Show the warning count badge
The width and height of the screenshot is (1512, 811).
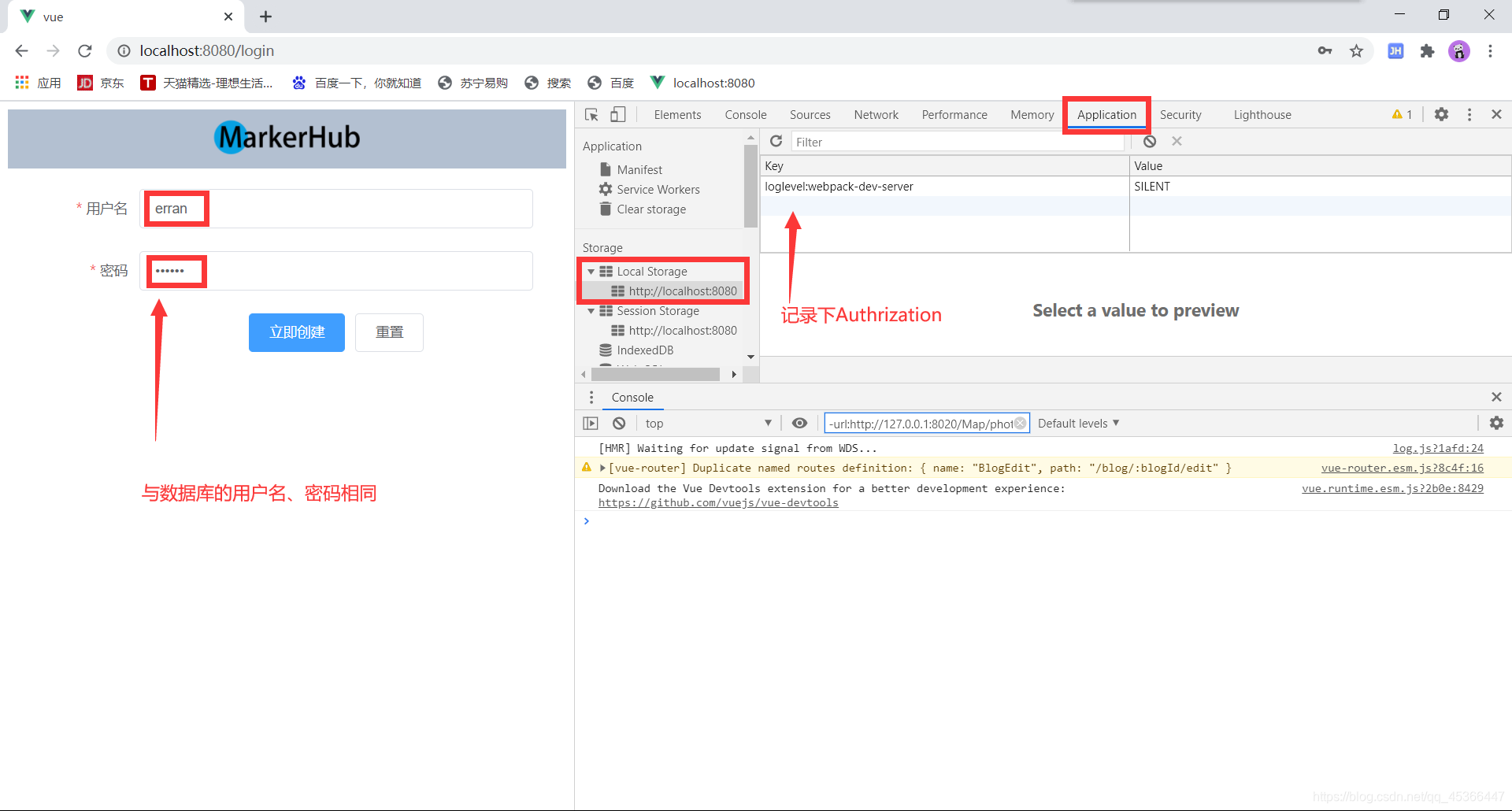[1402, 114]
